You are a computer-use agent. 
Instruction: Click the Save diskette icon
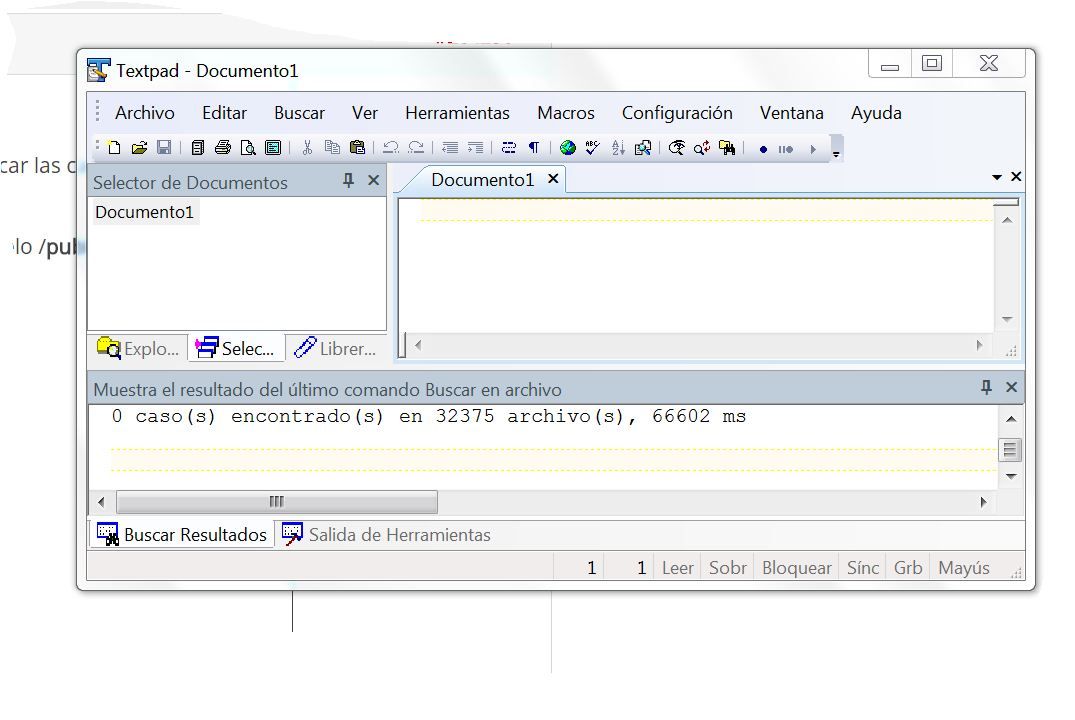click(x=164, y=147)
